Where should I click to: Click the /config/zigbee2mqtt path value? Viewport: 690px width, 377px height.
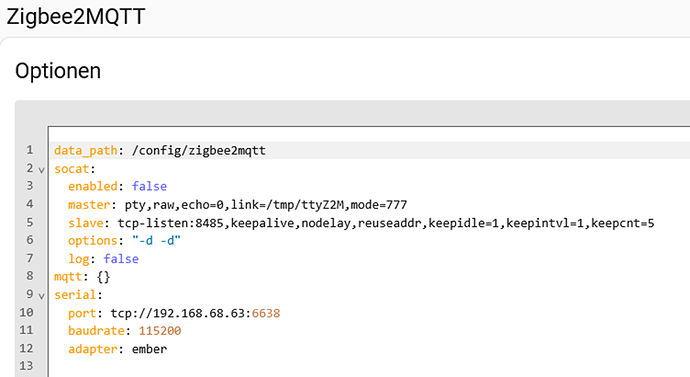tap(199, 150)
